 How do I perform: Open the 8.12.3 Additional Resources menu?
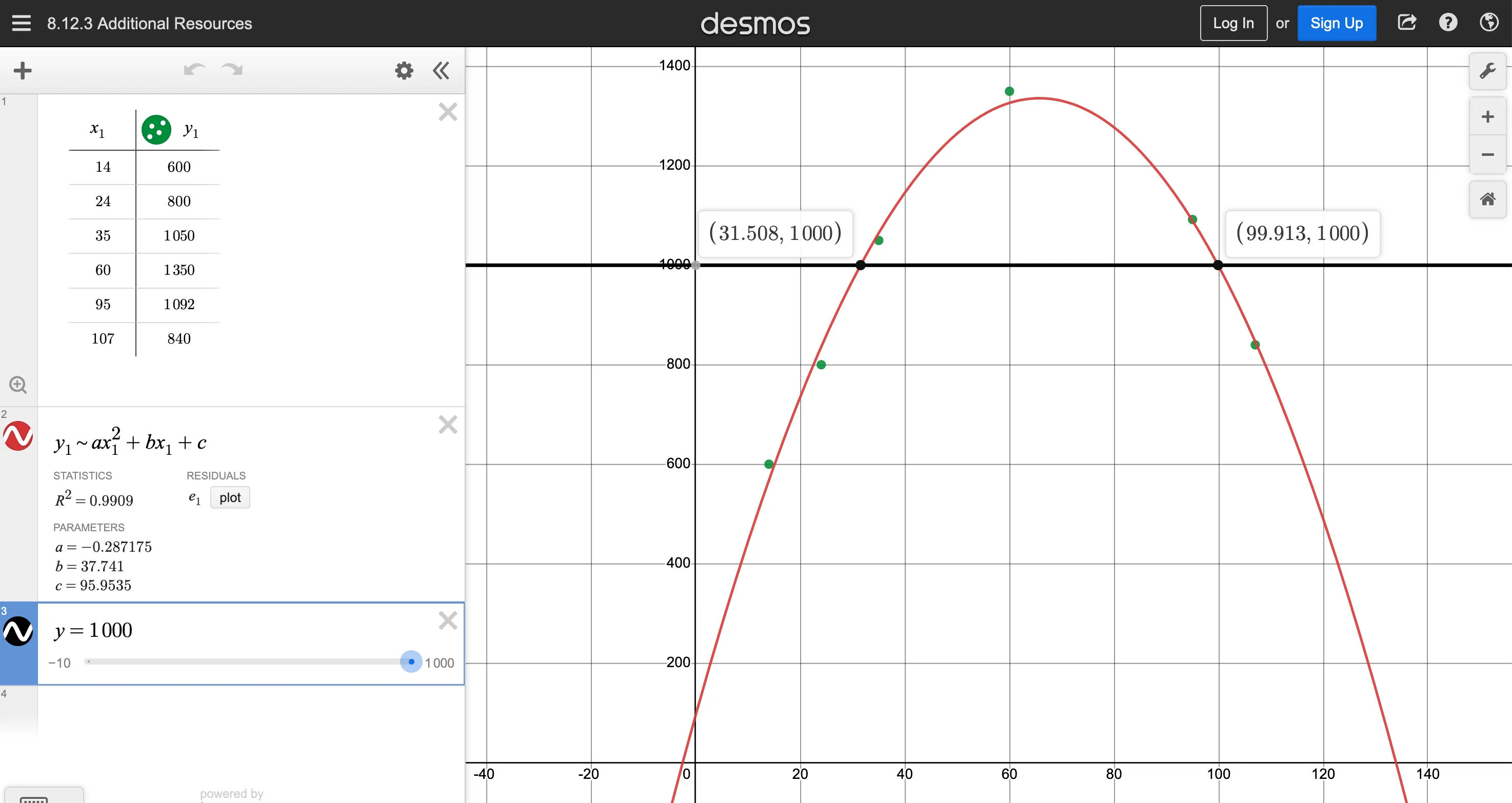click(22, 23)
